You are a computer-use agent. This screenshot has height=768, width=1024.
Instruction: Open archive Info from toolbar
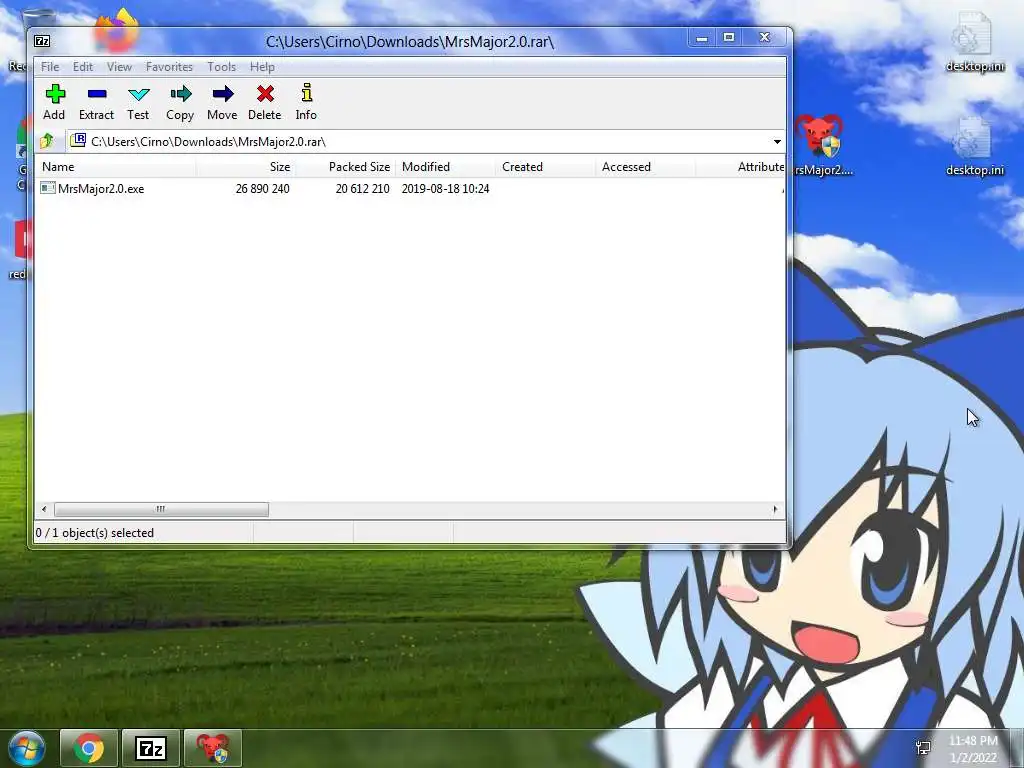(306, 102)
